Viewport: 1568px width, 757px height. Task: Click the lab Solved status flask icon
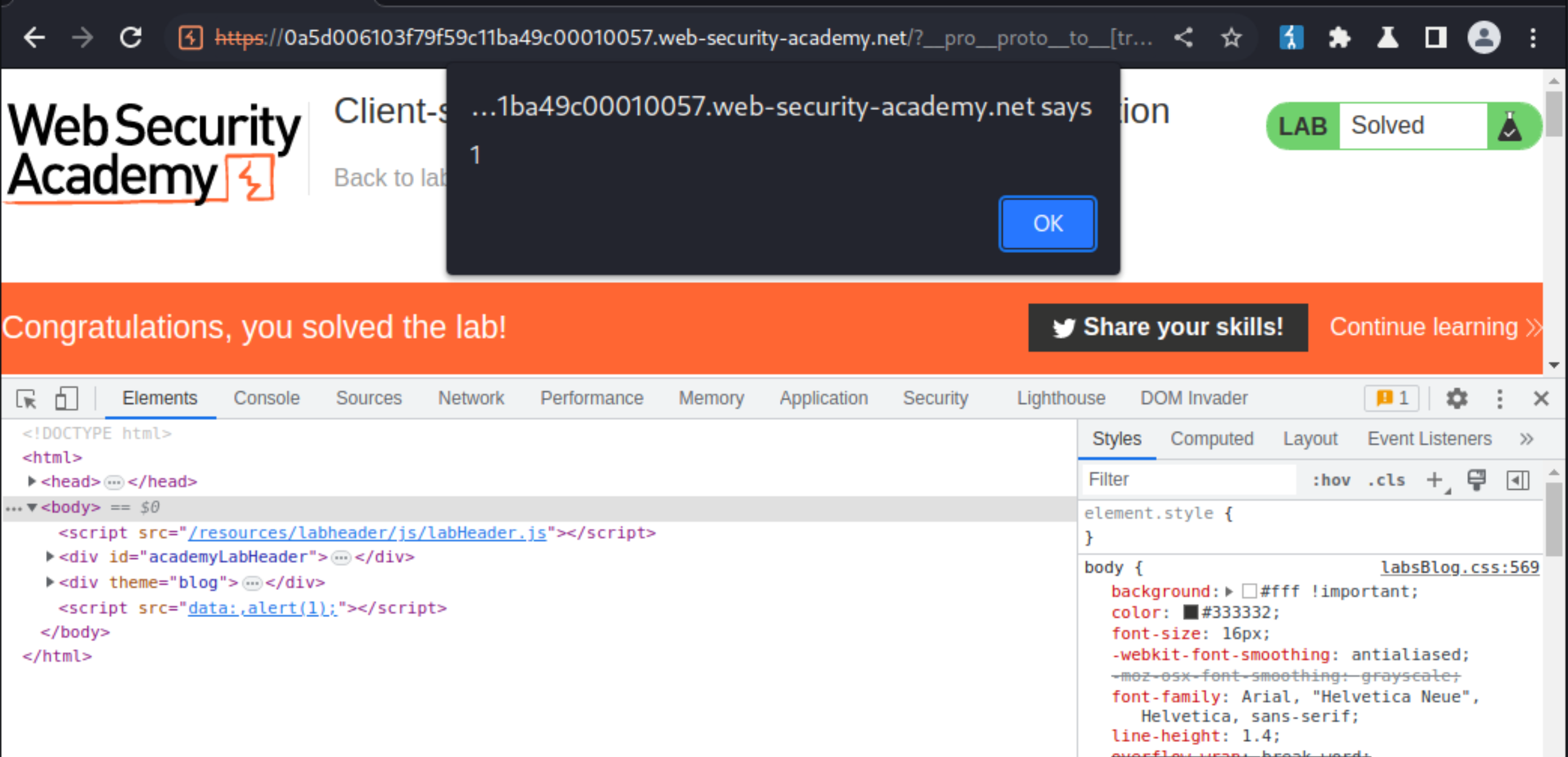click(x=1509, y=126)
